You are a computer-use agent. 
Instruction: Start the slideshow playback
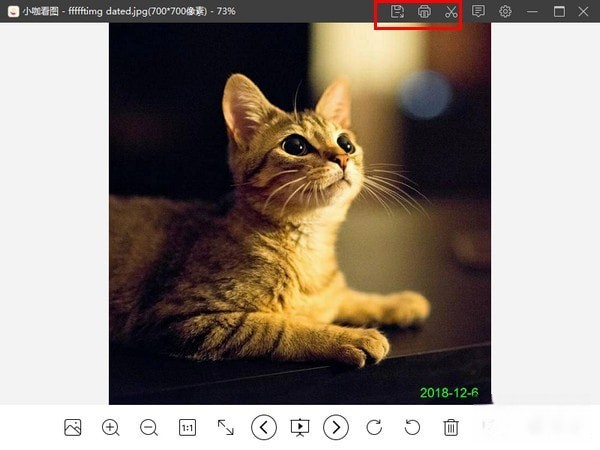click(300, 427)
